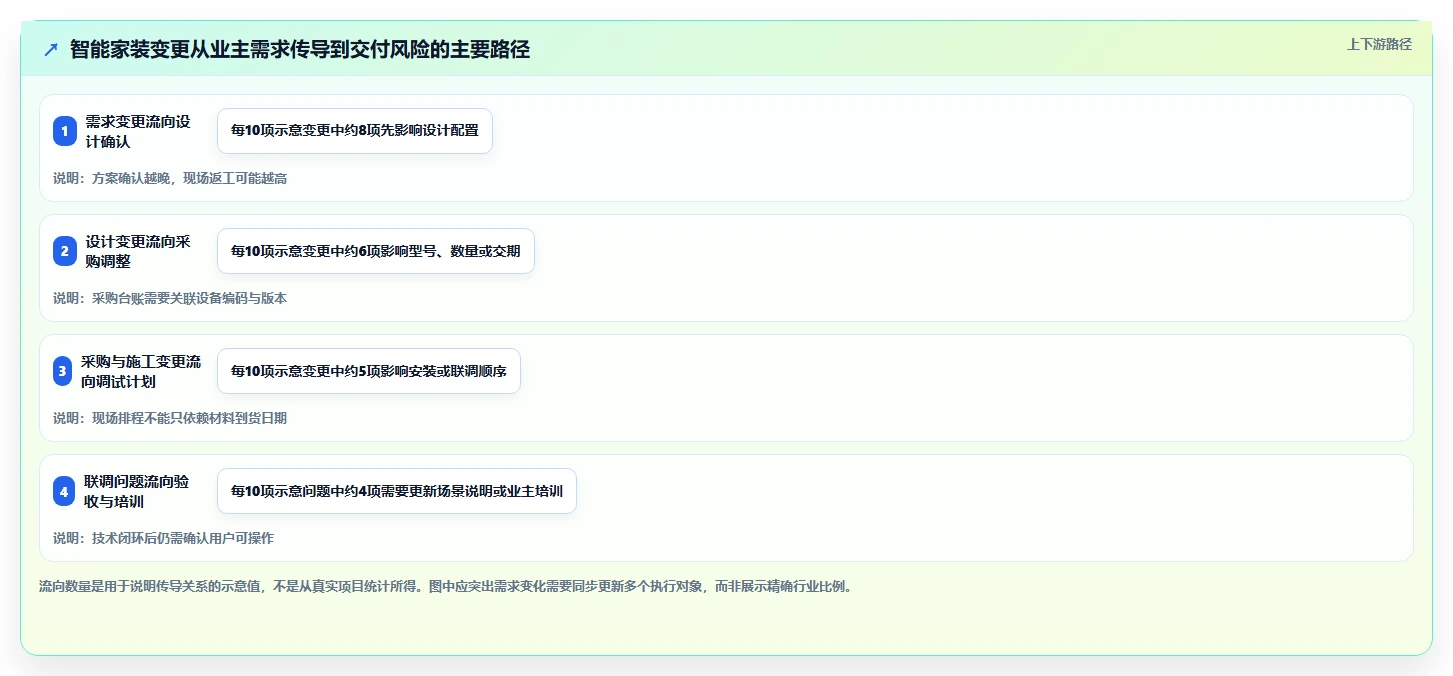The height and width of the screenshot is (676, 1453).
Task: Select the 设计变更流向采购调整 step heading
Action: click(x=137, y=251)
